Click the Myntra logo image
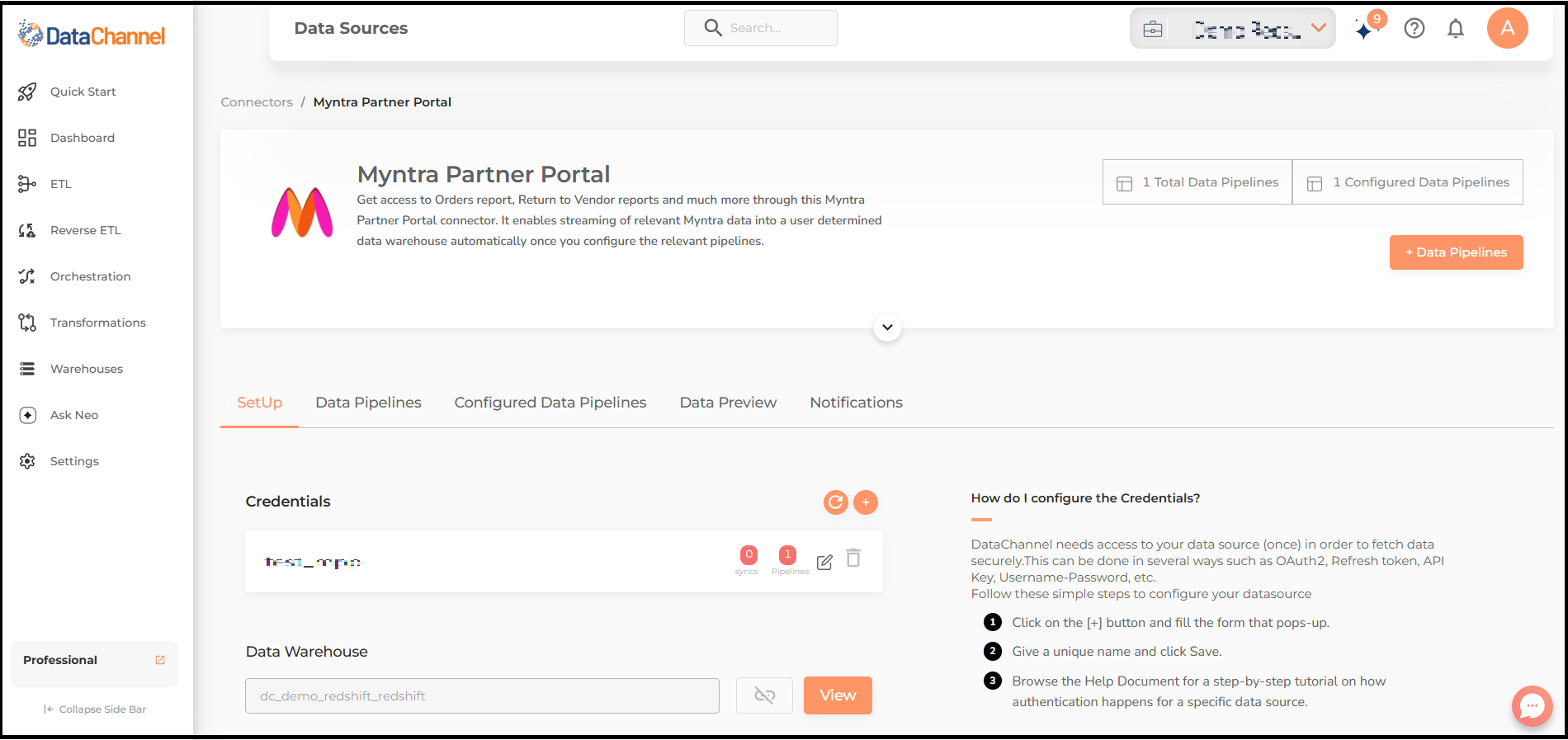This screenshot has height=740, width=1568. 302,213
